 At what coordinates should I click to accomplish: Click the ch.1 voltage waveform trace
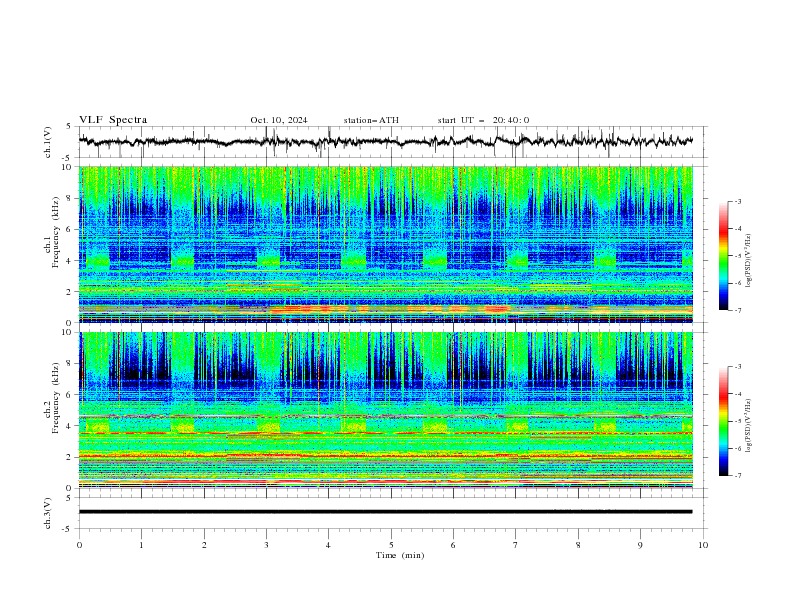pyautogui.click(x=385, y=141)
